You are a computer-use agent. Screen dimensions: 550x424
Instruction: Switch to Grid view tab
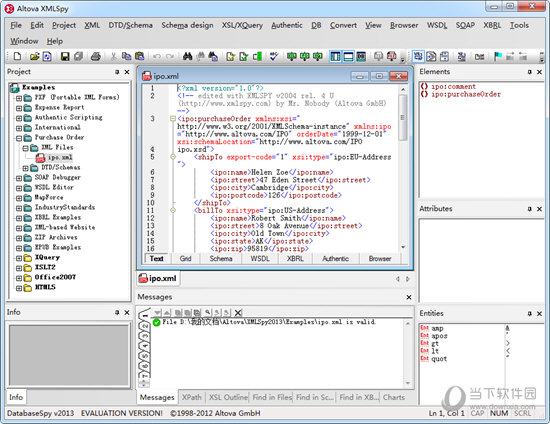point(185,258)
